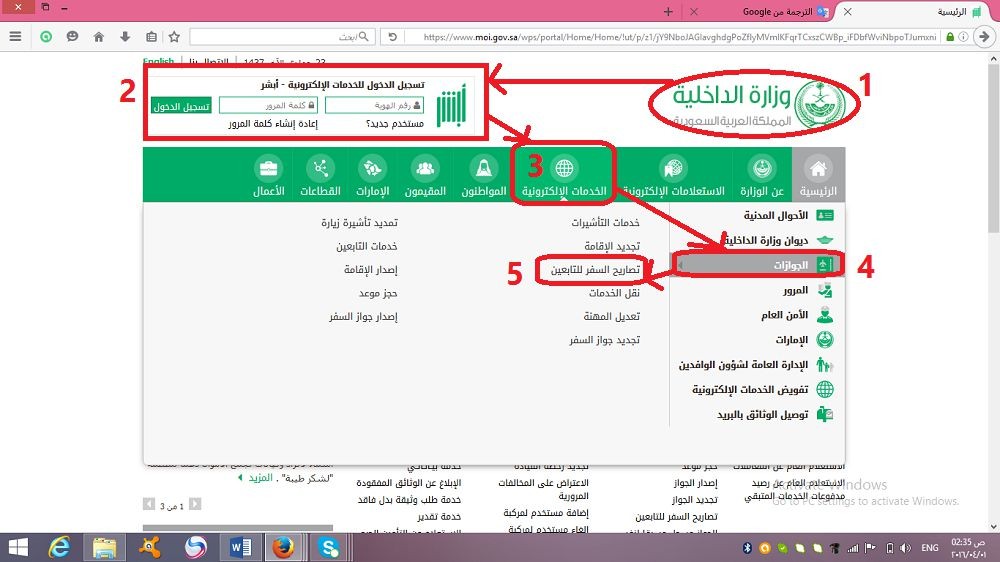Click the تصاريح السفر للتابعين submenu link
The height and width of the screenshot is (562, 1000).
pyautogui.click(x=595, y=270)
